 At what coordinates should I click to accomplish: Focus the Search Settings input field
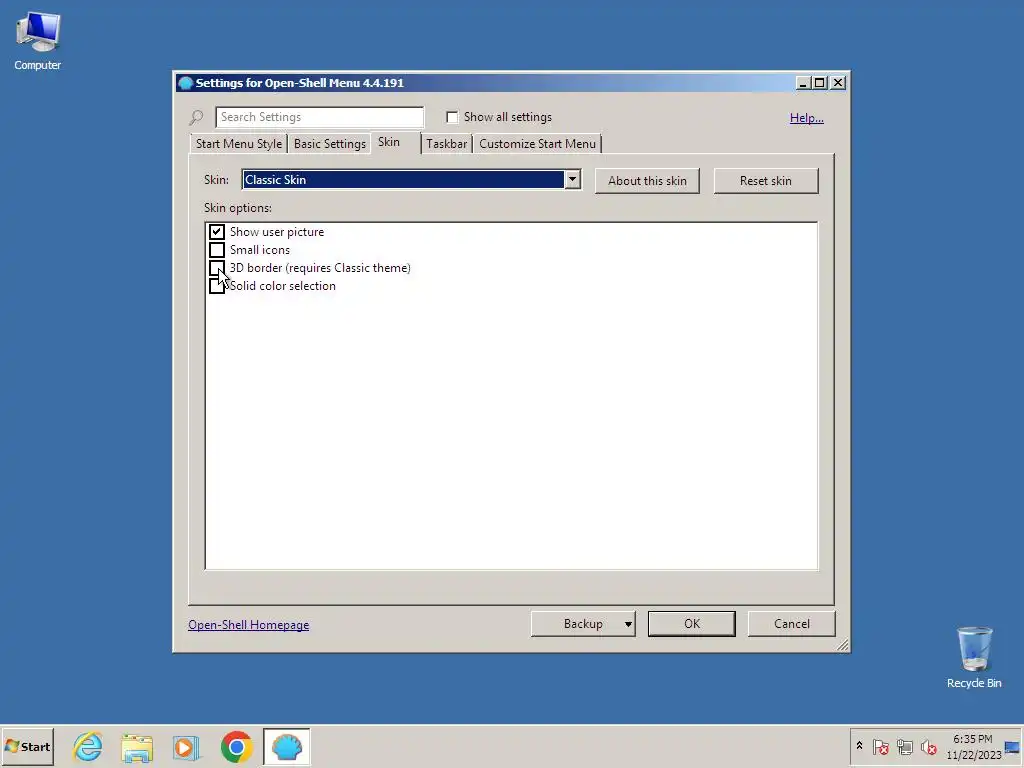tap(319, 117)
